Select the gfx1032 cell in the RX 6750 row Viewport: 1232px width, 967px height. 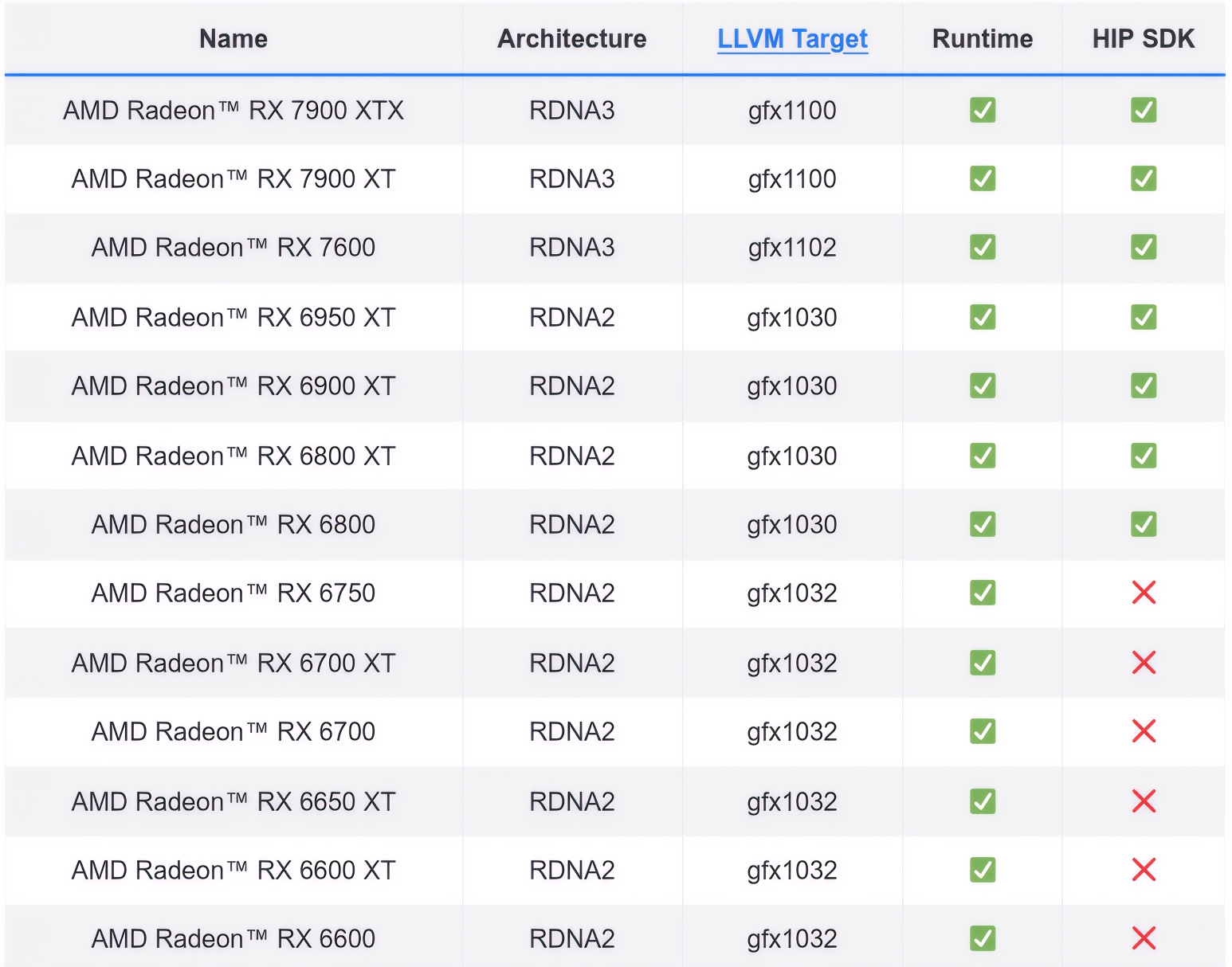click(x=792, y=593)
